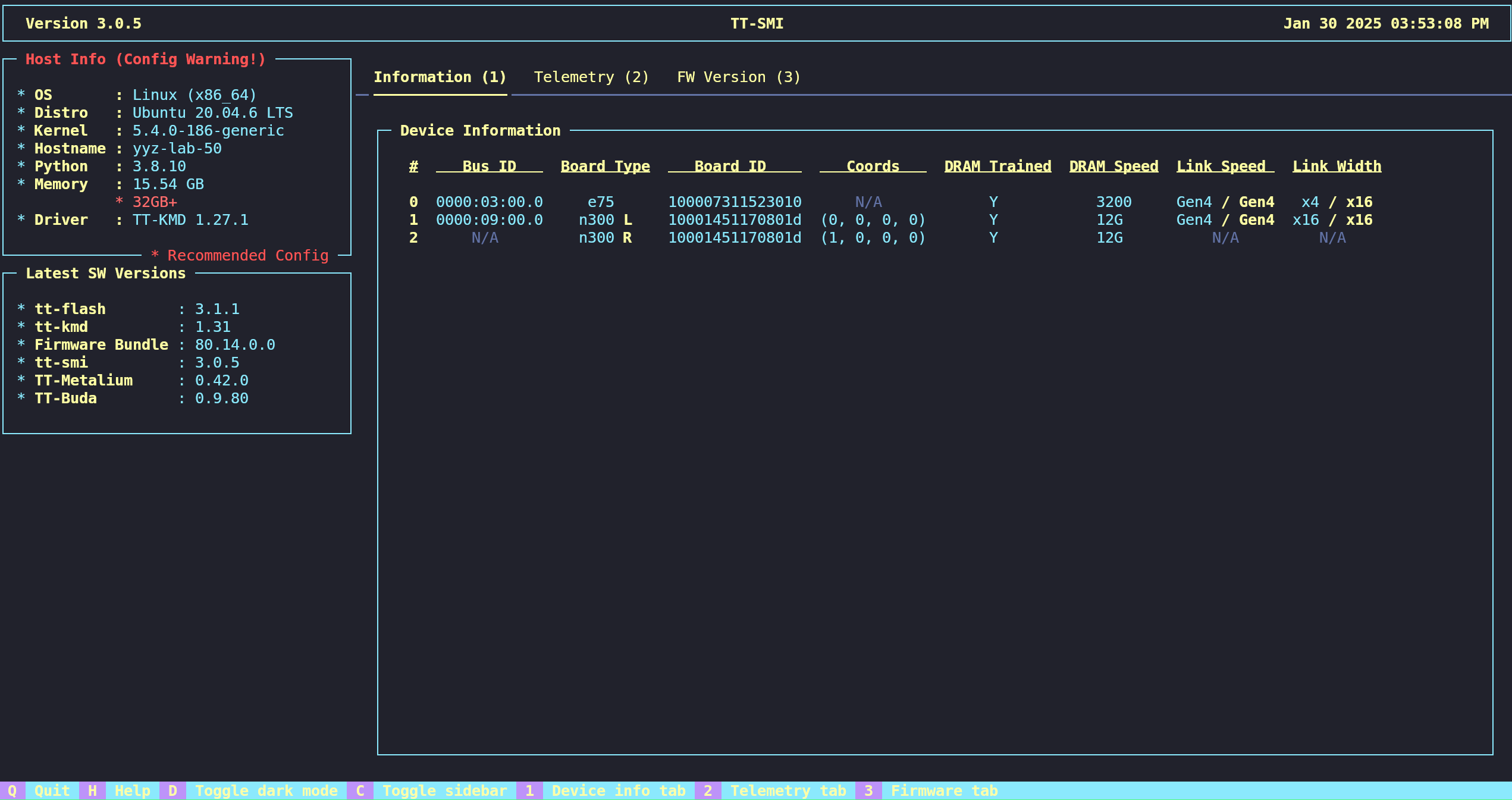Click Firmware tab footer shortcut
This screenshot has width=1512, height=800.
pos(944,790)
